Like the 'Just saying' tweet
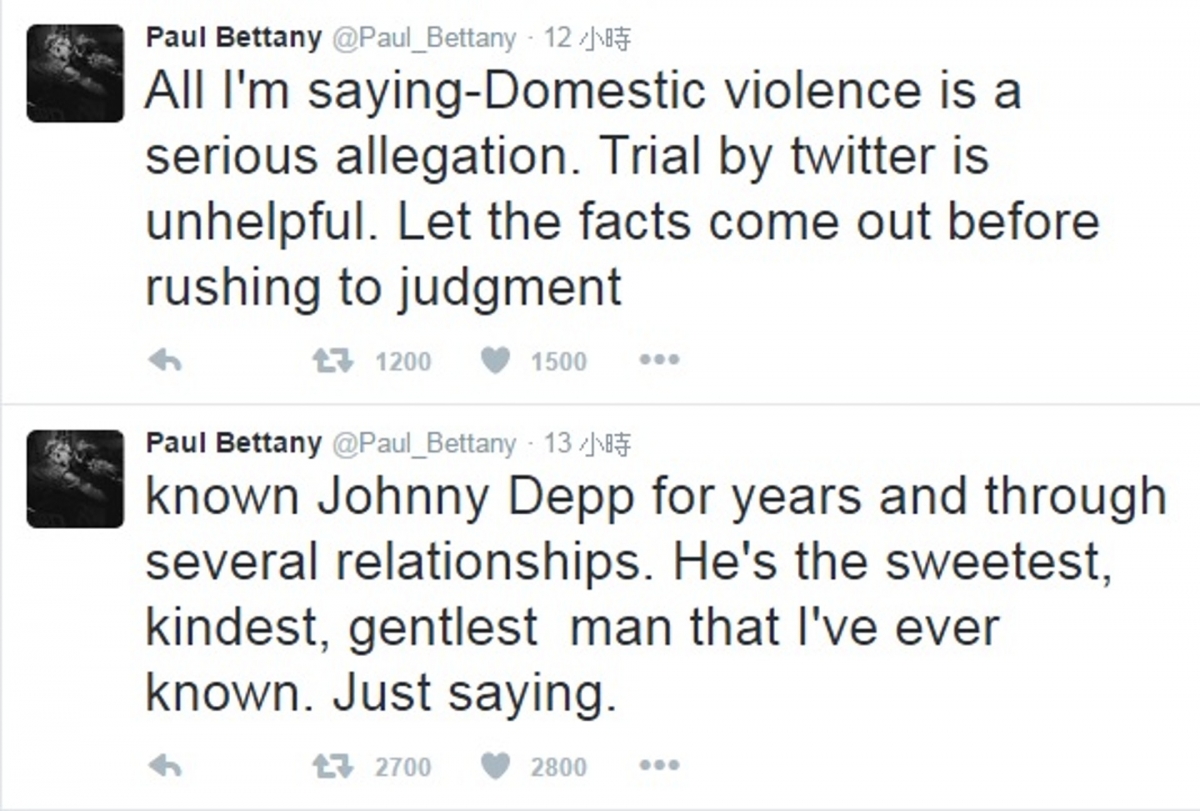 497,767
